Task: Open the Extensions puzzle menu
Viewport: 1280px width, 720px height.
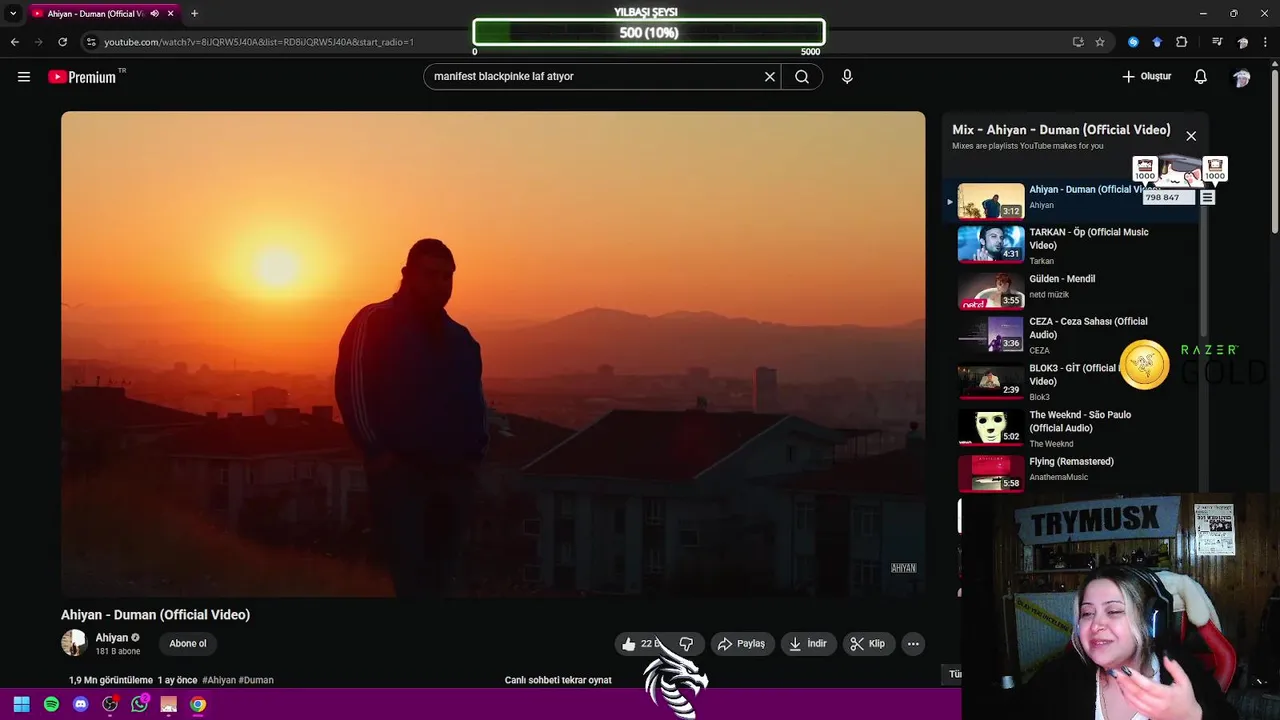Action: [x=1182, y=42]
